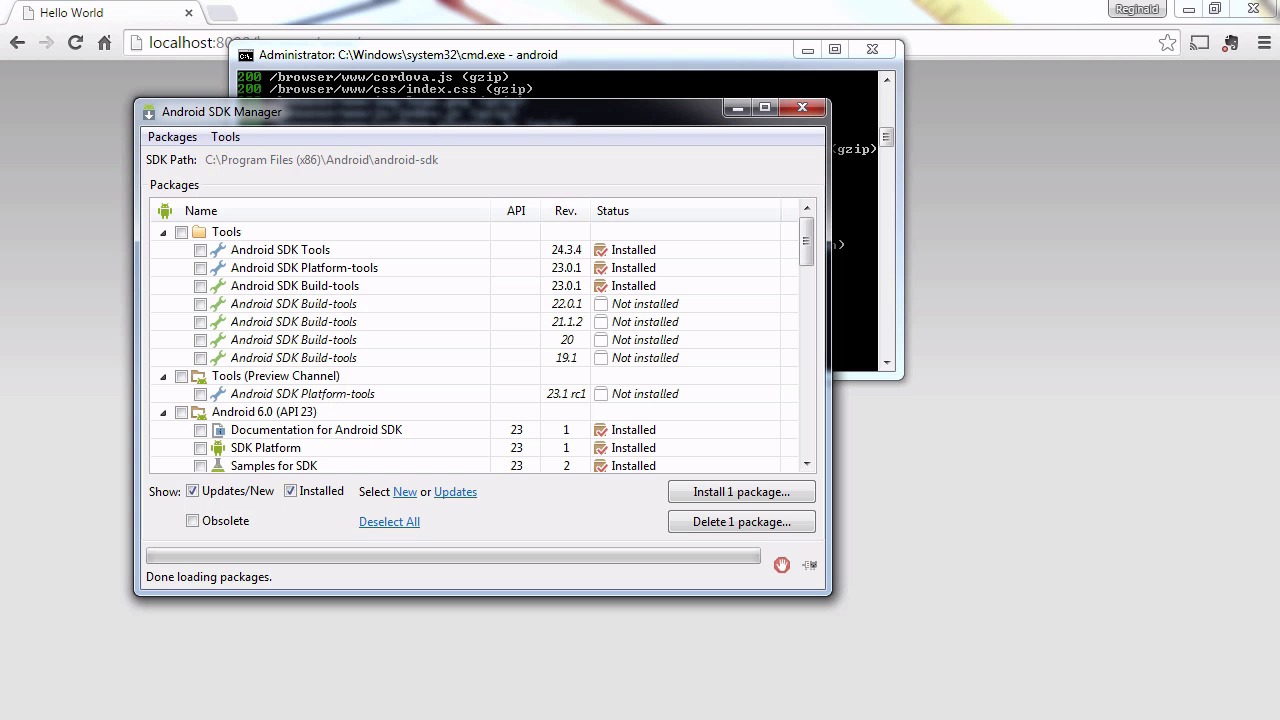The image size is (1280, 720).
Task: Click the browser back arrow
Action: coord(17,42)
